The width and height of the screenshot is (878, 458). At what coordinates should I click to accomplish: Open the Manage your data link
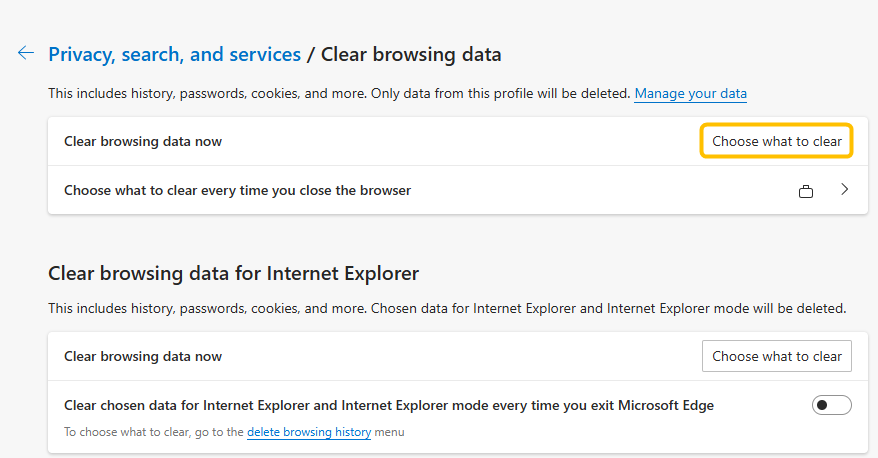click(690, 94)
